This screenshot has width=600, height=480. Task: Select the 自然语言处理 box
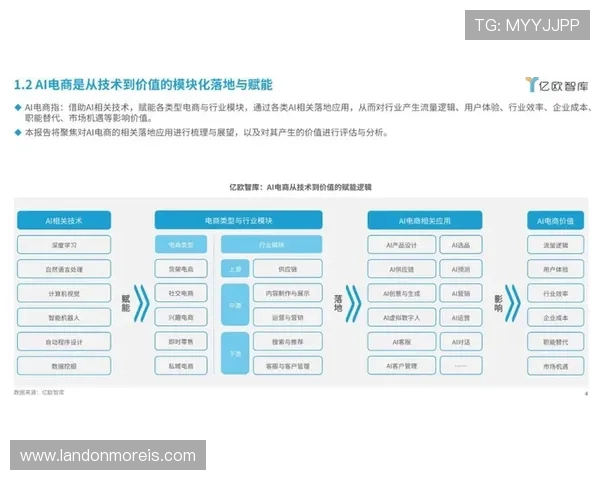(x=64, y=269)
